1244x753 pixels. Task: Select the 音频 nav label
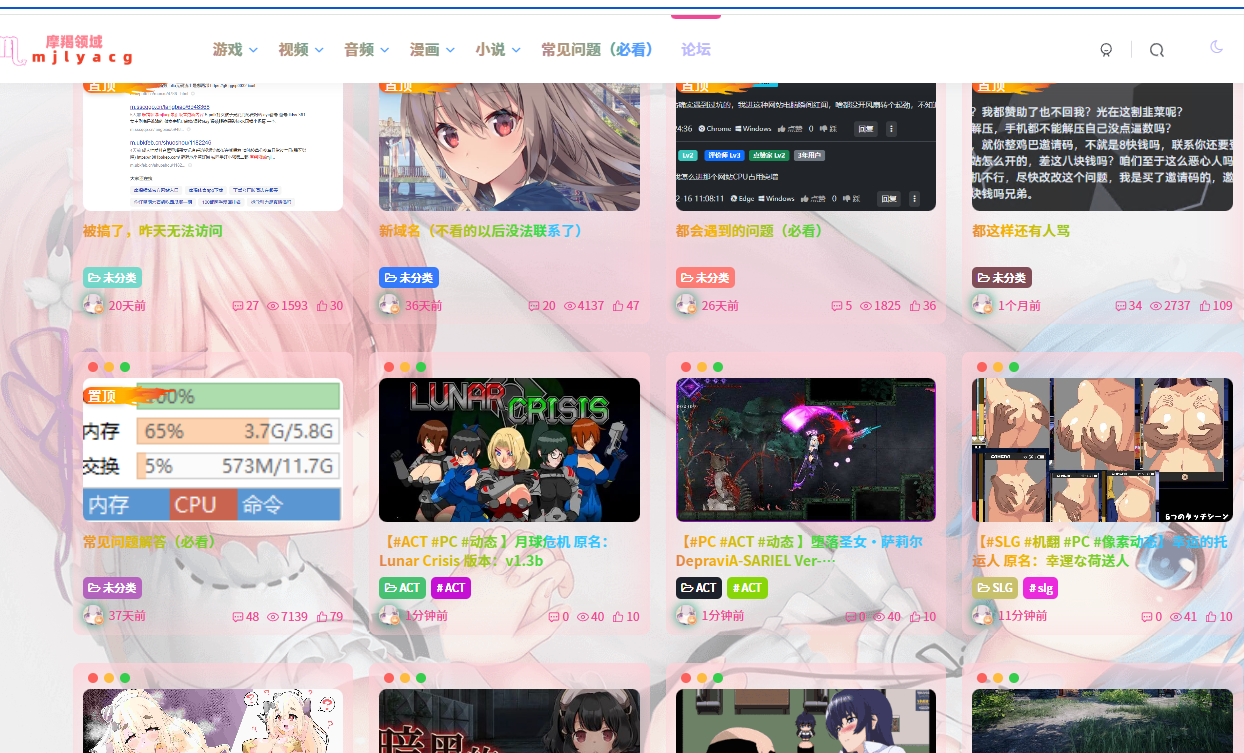click(359, 50)
